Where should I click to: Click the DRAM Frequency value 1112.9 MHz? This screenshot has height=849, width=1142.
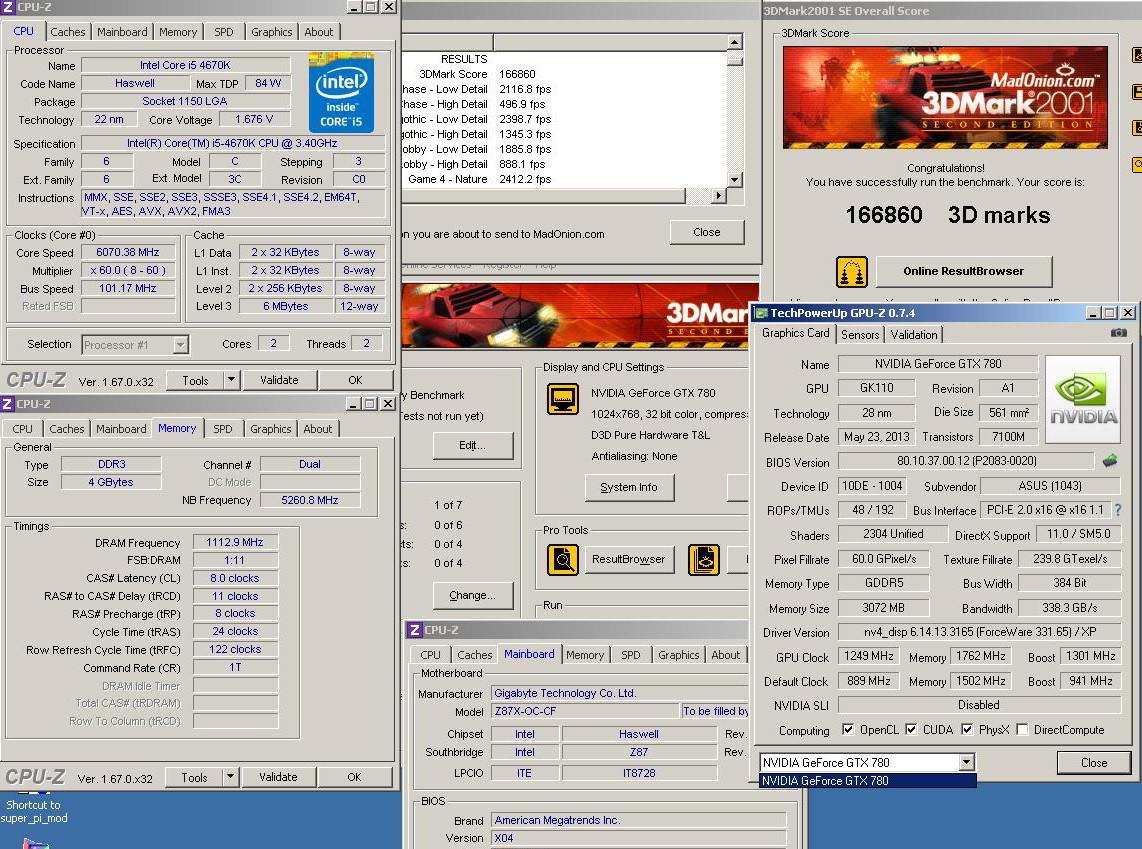pos(235,542)
